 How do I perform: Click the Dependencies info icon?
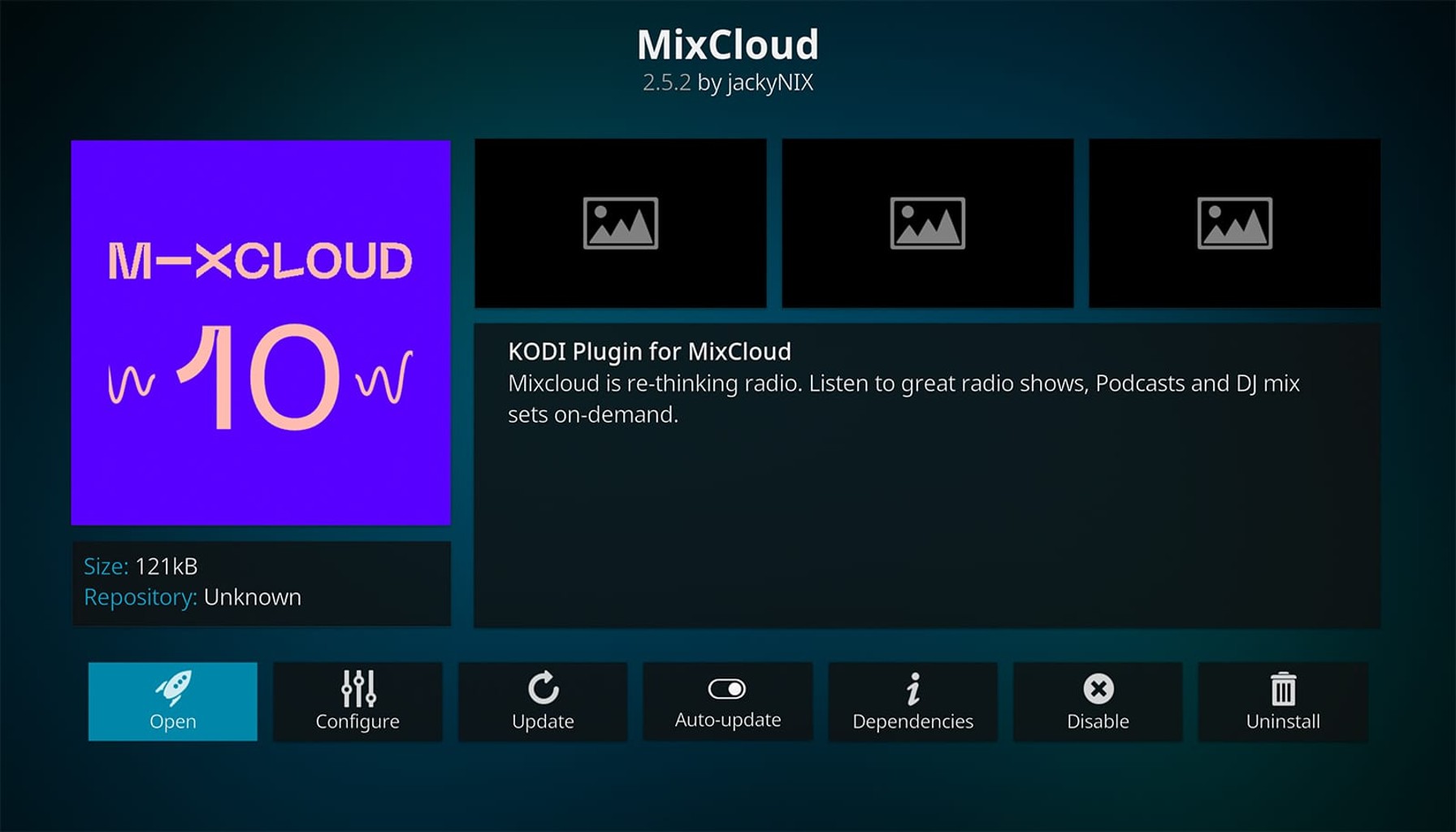pos(913,688)
